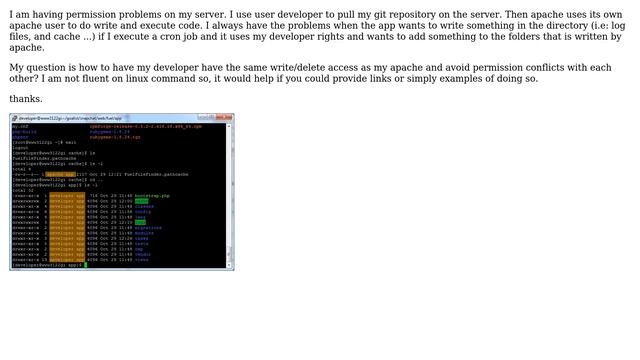
Task: Click the PuTTY icon in terminal title bar
Action: tap(15, 118)
